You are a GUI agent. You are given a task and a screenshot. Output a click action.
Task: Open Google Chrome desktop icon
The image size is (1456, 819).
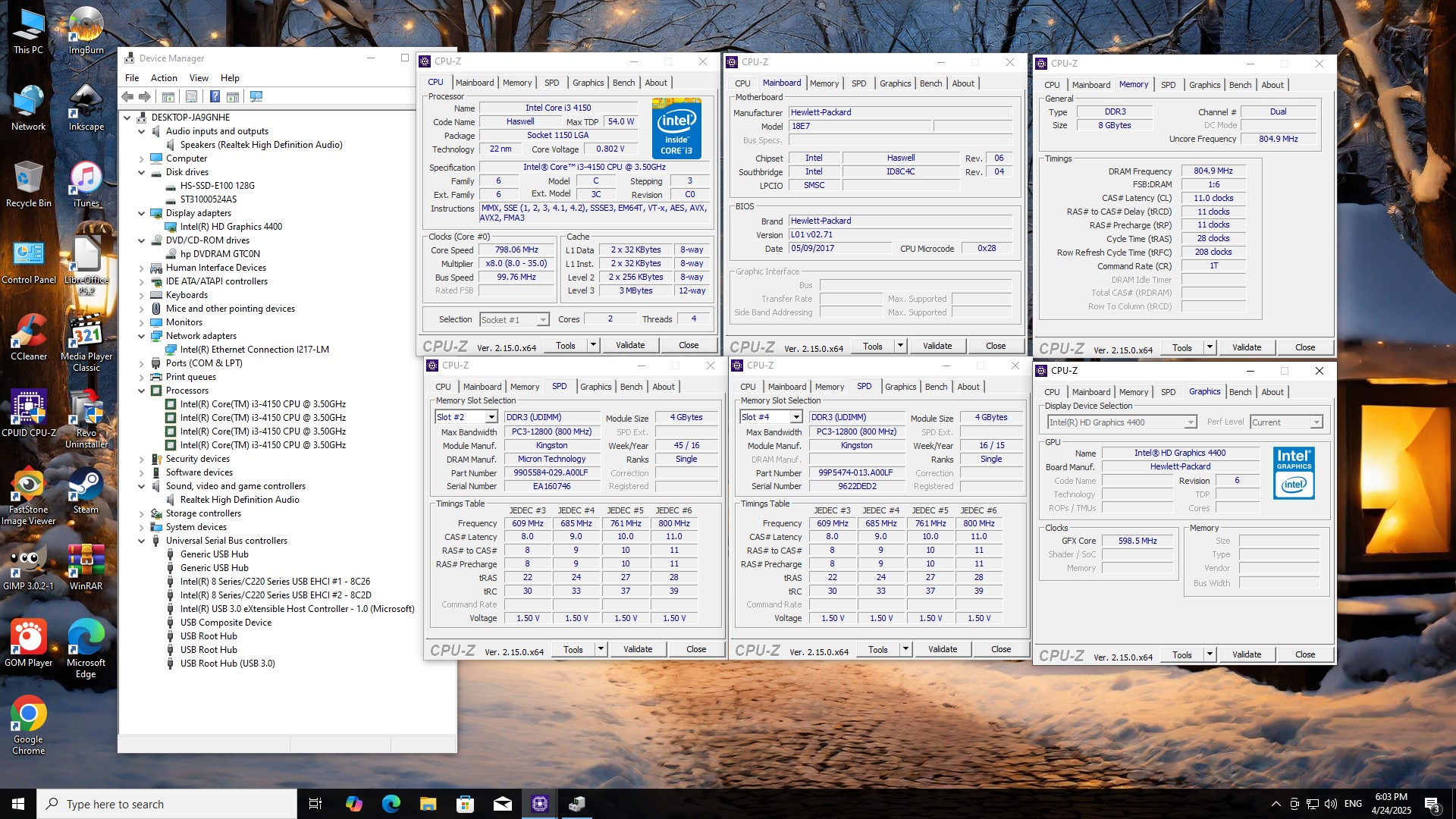click(x=28, y=726)
